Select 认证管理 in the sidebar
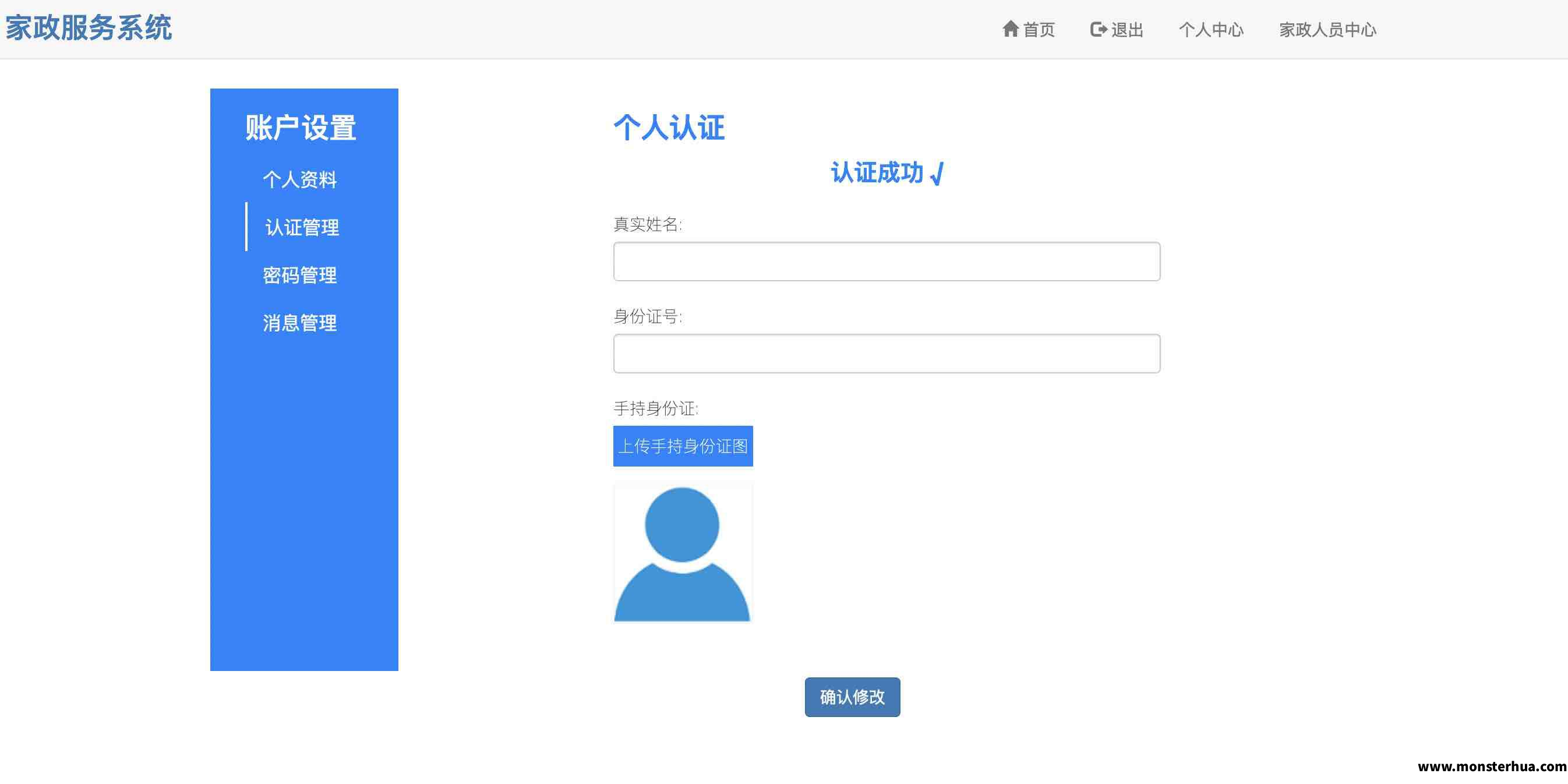1568x784 pixels. pos(302,227)
